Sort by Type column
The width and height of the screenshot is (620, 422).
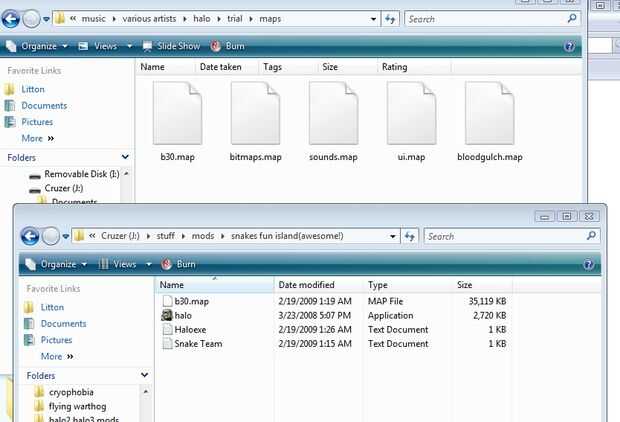pos(407,285)
